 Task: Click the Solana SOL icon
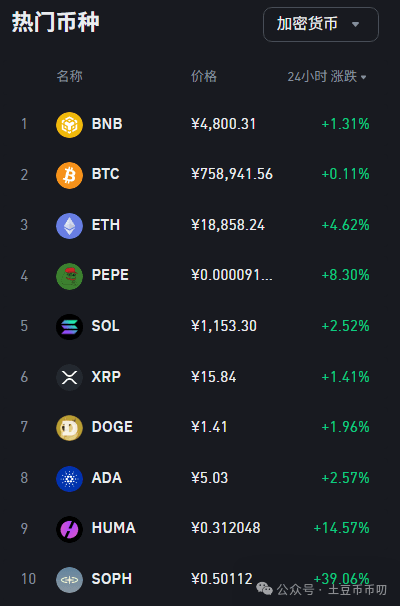70,327
